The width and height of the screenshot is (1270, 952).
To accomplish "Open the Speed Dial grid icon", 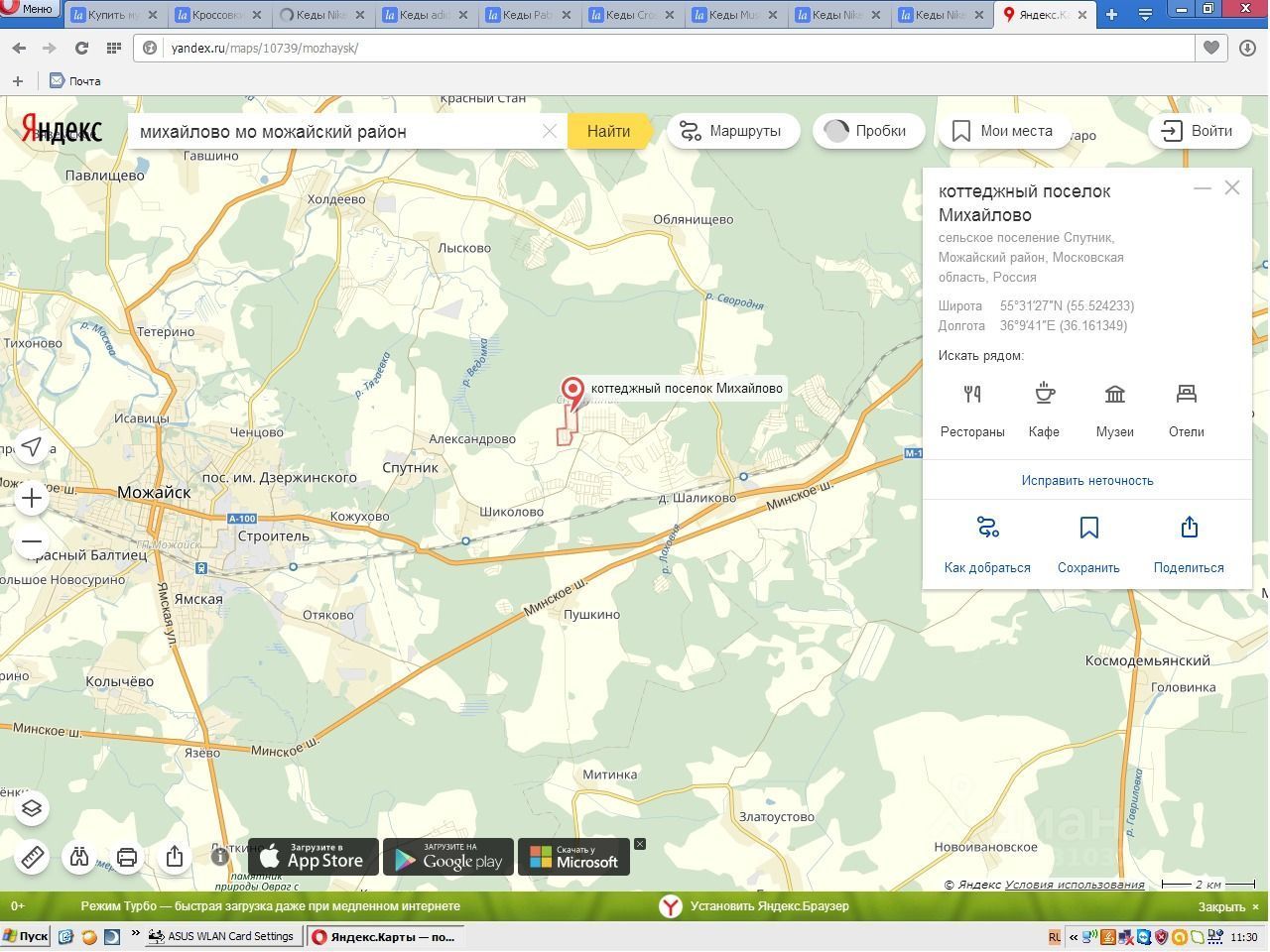I will click(x=113, y=48).
